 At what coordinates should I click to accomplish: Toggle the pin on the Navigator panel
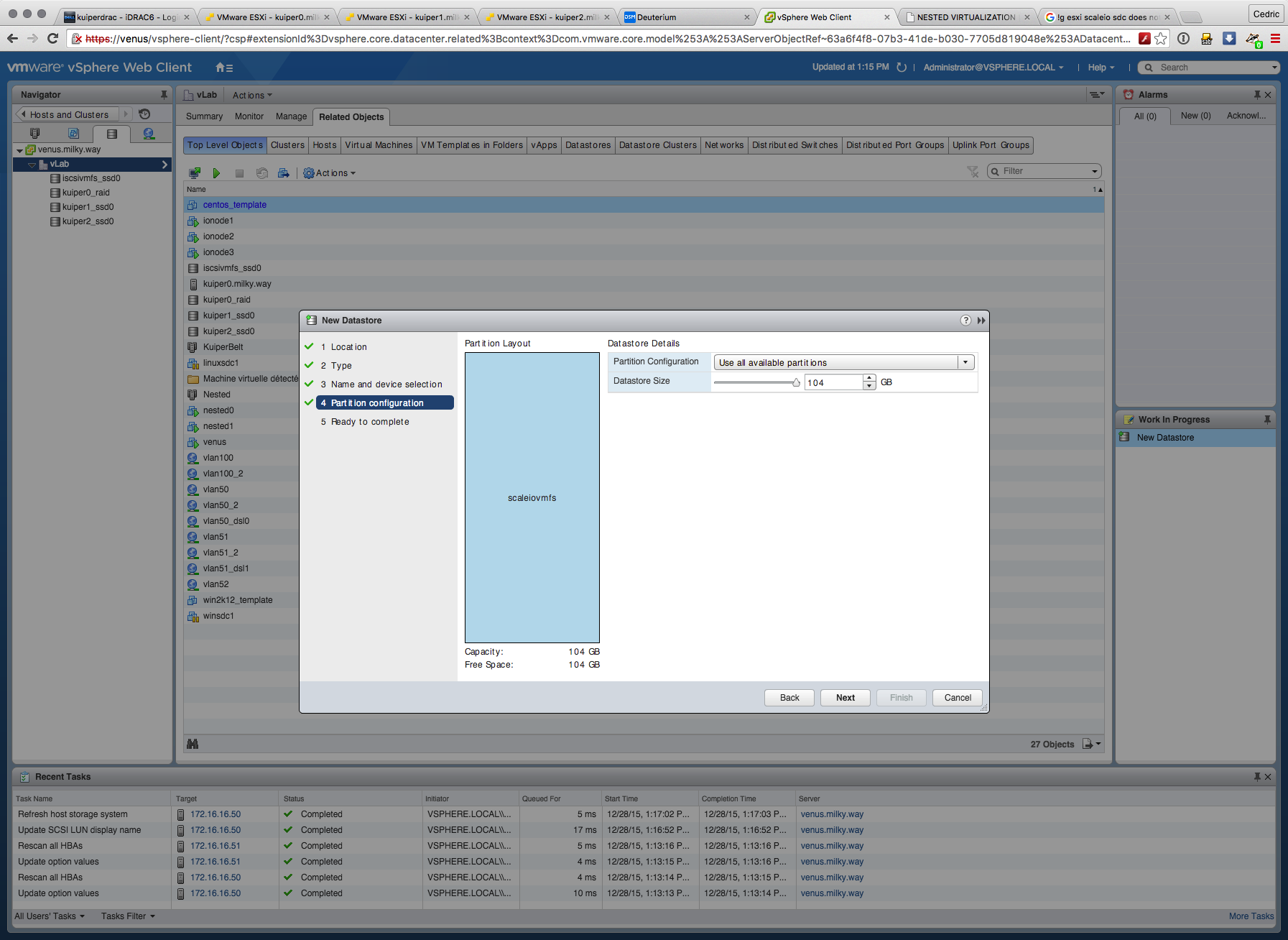(x=164, y=95)
